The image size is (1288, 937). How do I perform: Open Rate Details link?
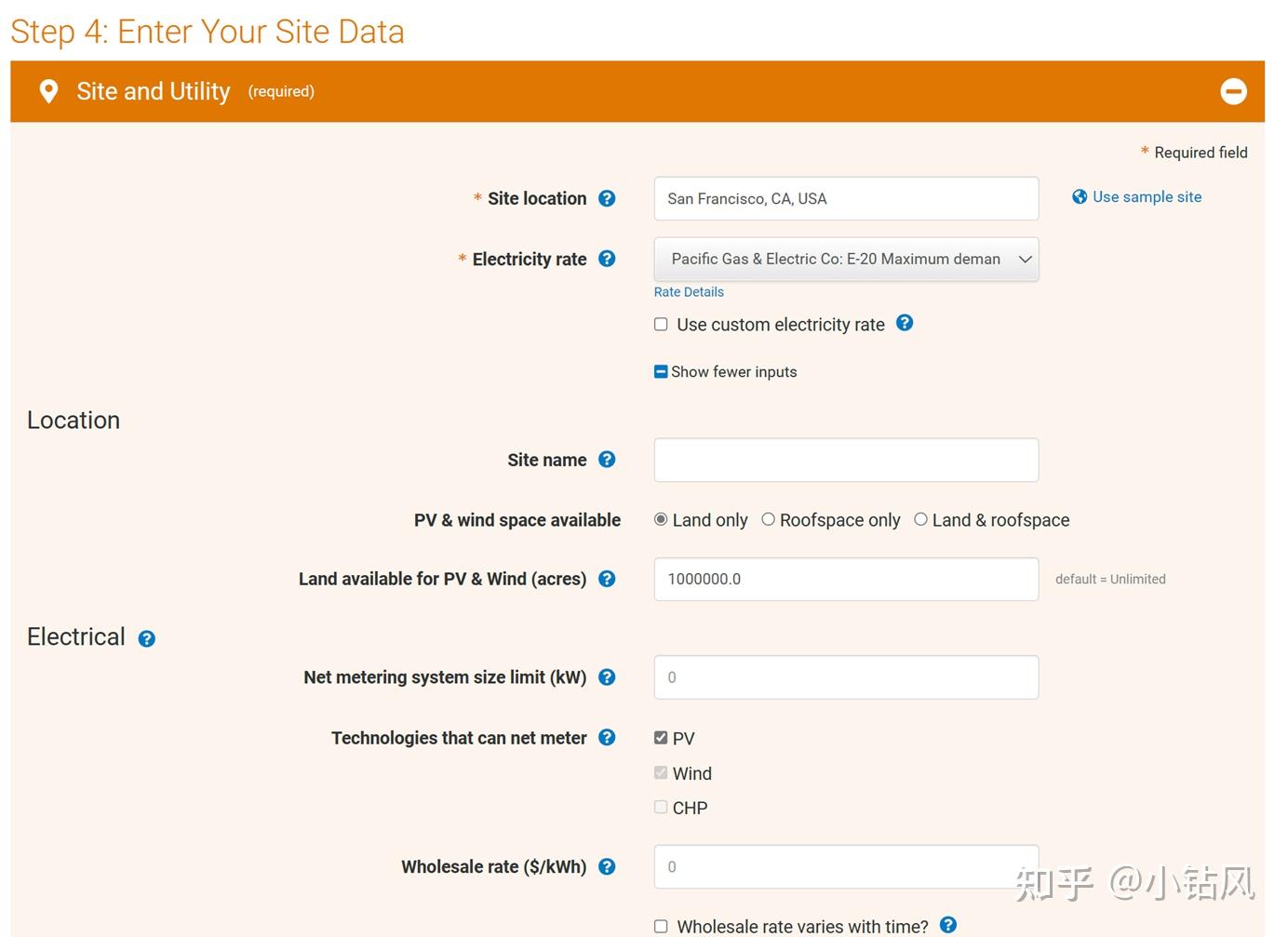pyautogui.click(x=689, y=292)
